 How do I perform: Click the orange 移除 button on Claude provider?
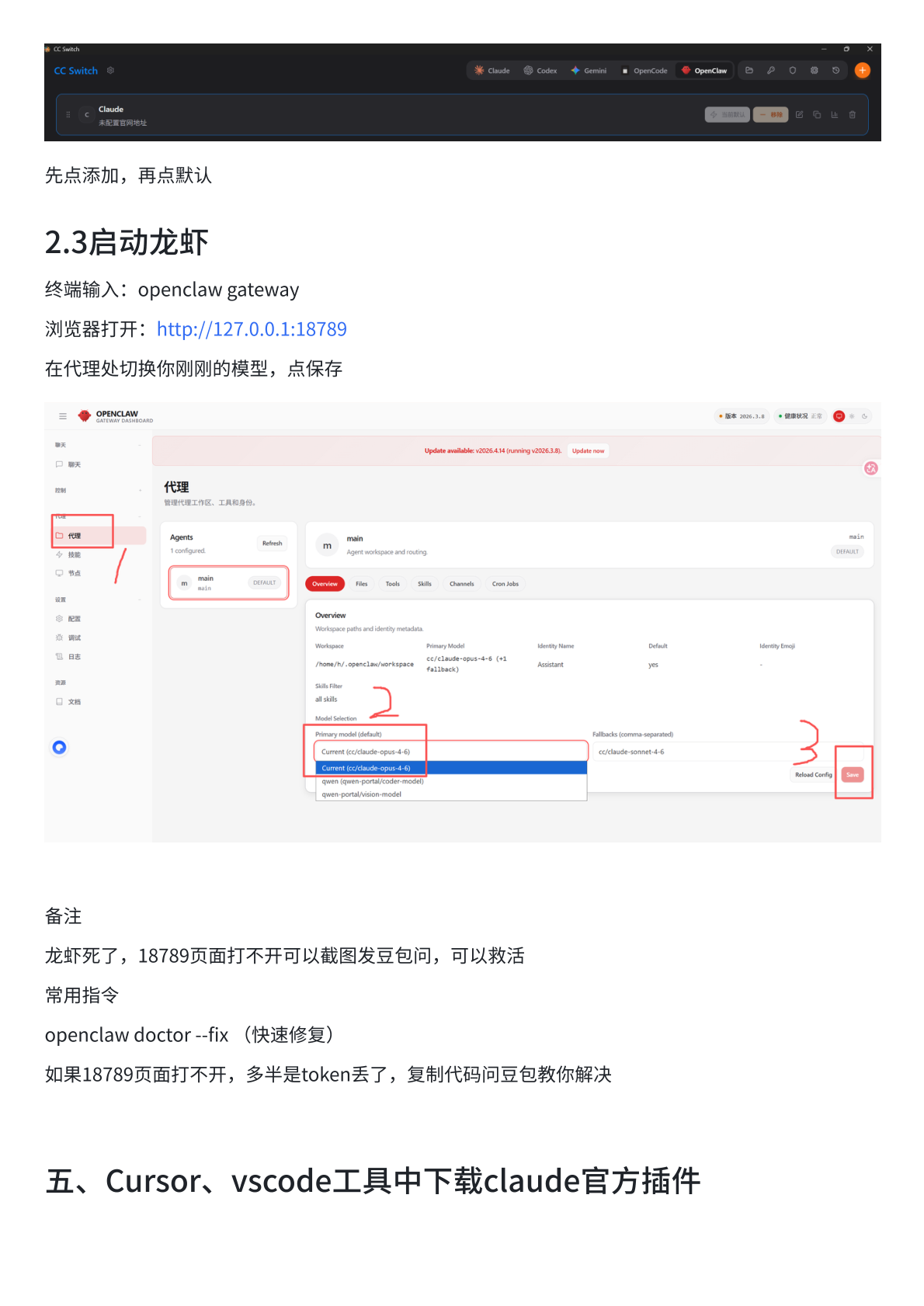click(x=771, y=115)
